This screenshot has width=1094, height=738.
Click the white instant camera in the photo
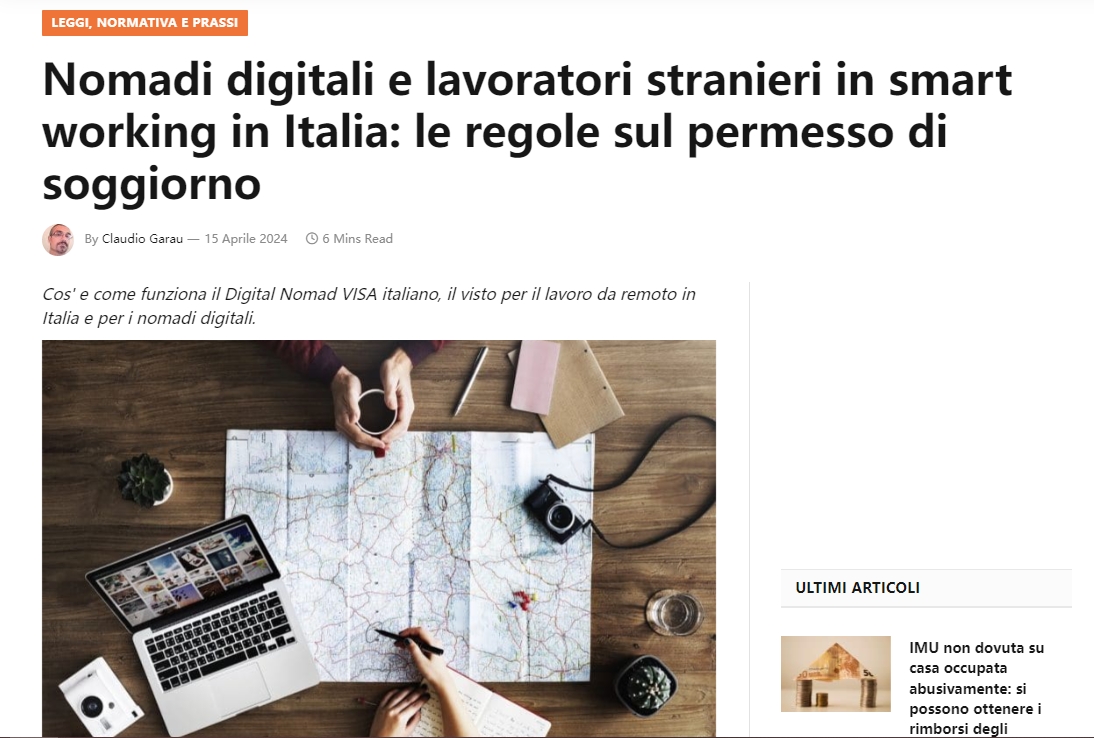pyautogui.click(x=100, y=698)
